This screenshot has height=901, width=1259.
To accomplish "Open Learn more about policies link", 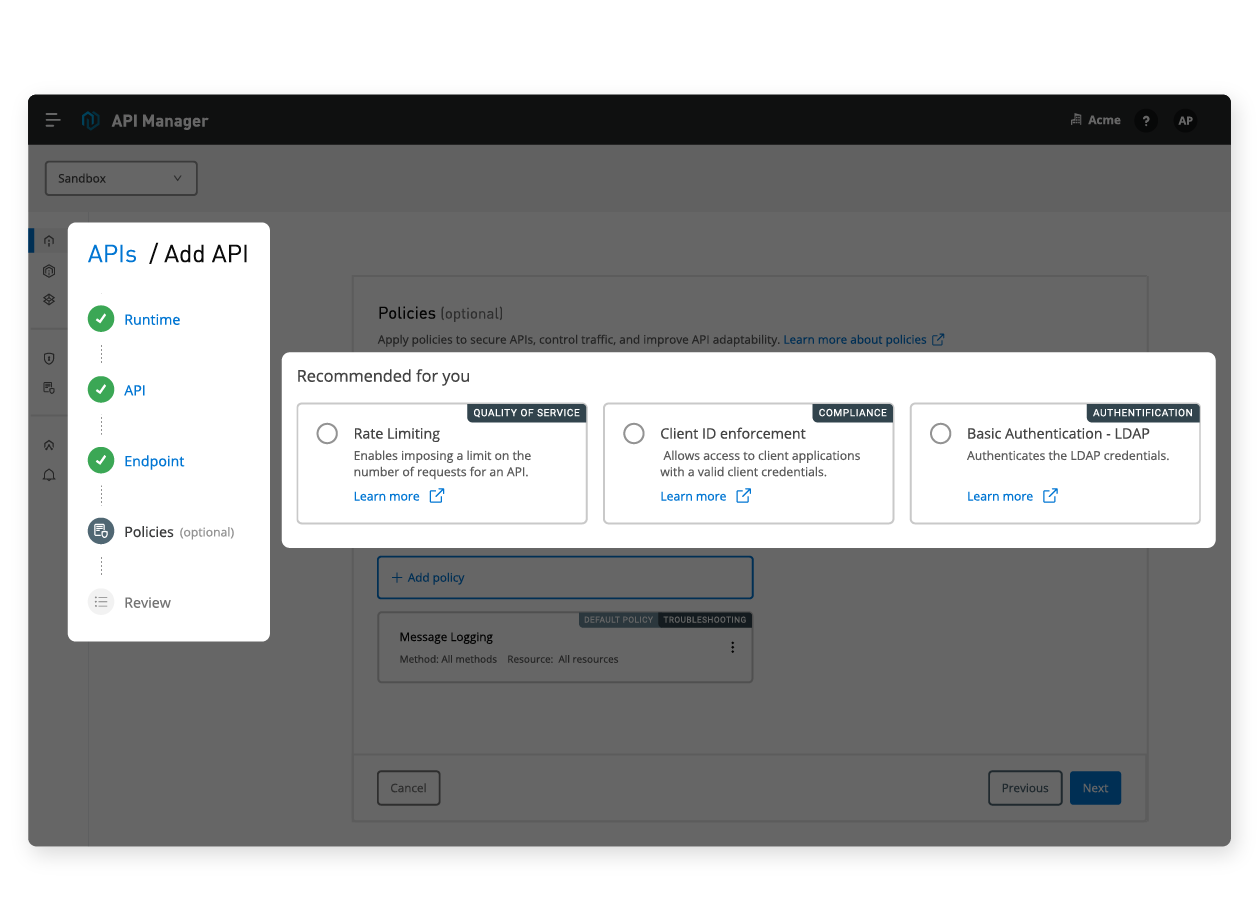I will (x=855, y=340).
